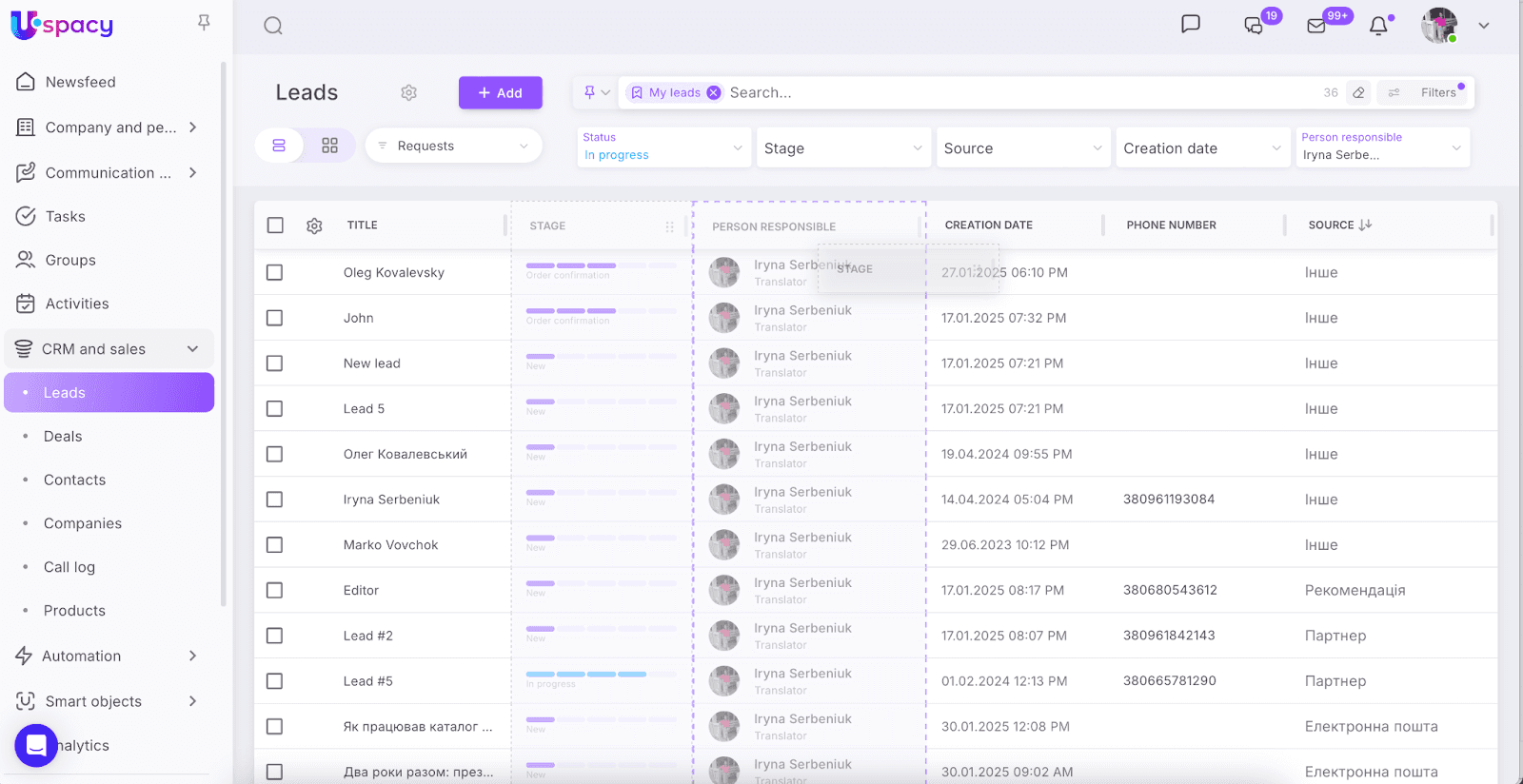Image resolution: width=1523 pixels, height=784 pixels.
Task: Collapse the CRM and sales section
Action: click(x=192, y=349)
